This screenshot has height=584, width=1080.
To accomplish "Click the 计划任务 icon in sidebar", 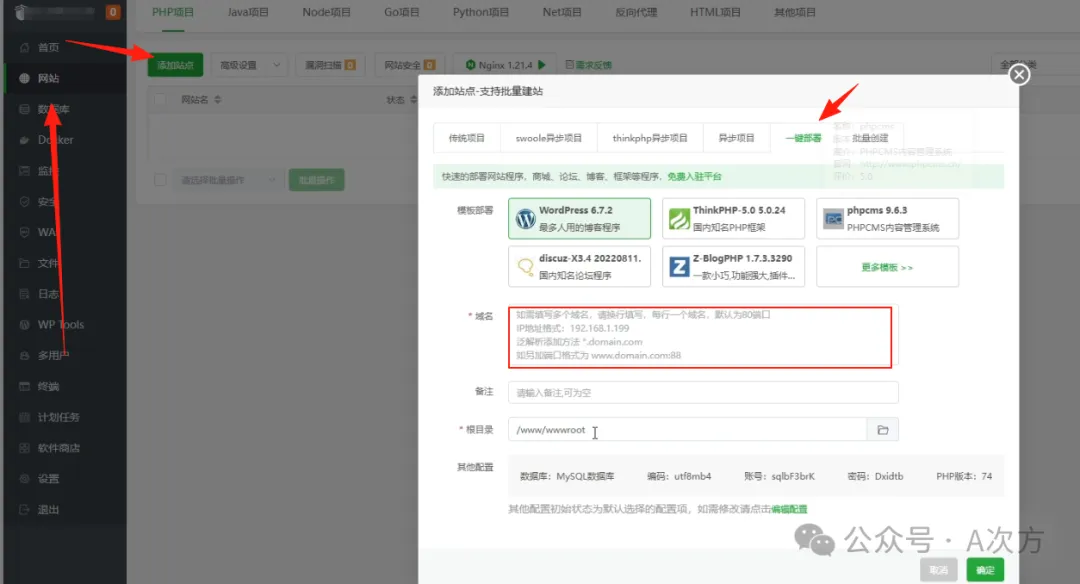I will tap(25, 417).
